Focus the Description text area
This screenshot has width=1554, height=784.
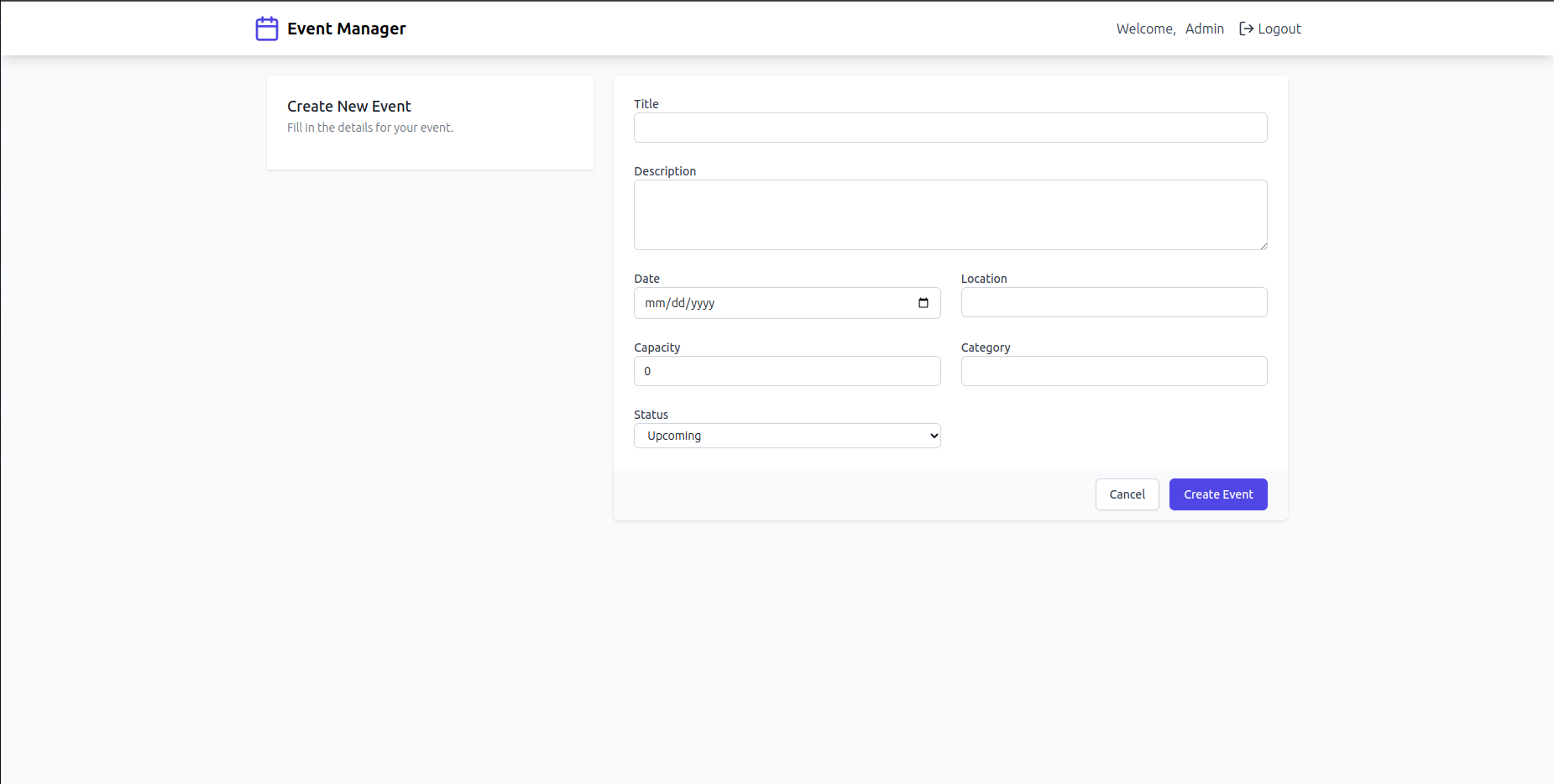950,215
